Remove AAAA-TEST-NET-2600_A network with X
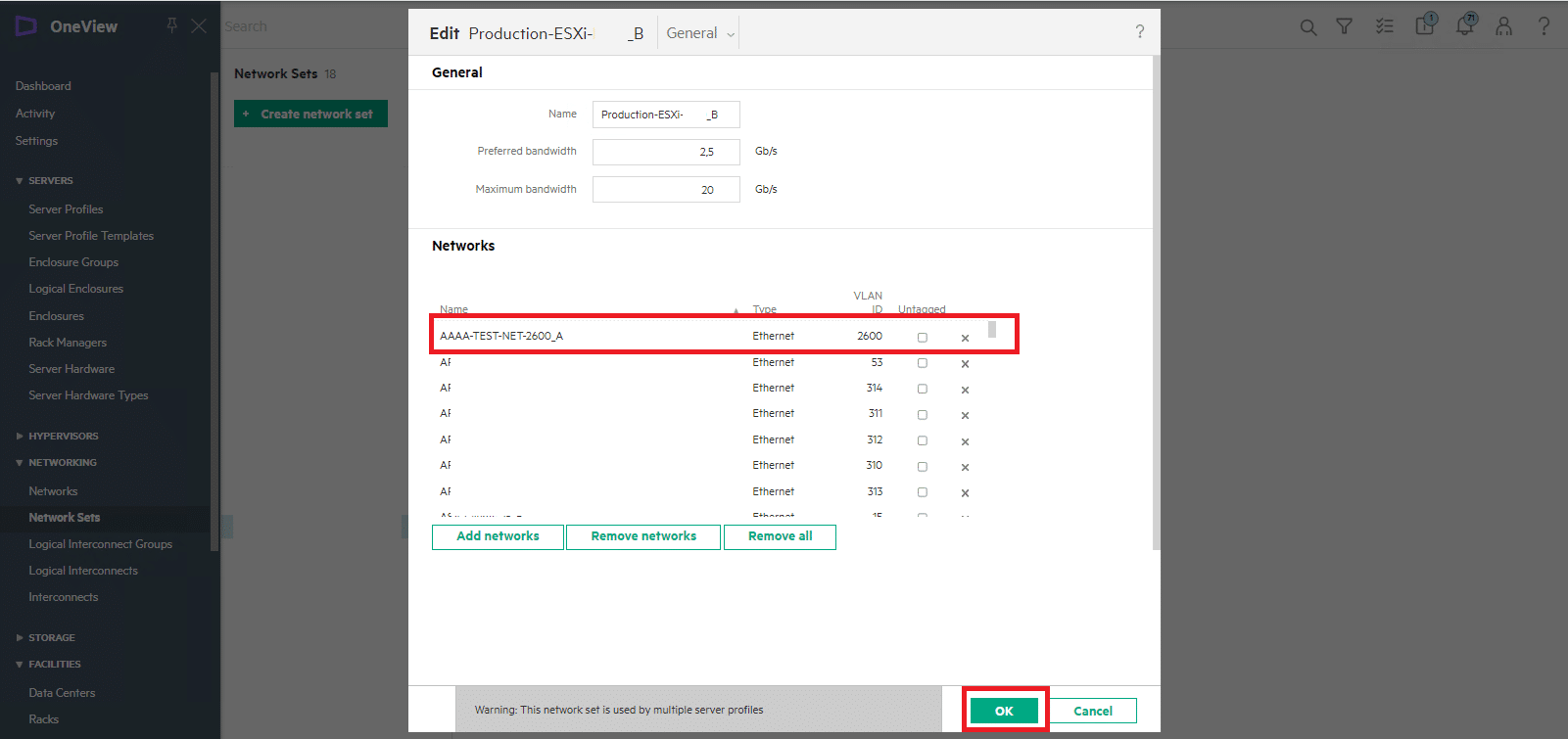This screenshot has width=1568, height=739. click(x=965, y=338)
